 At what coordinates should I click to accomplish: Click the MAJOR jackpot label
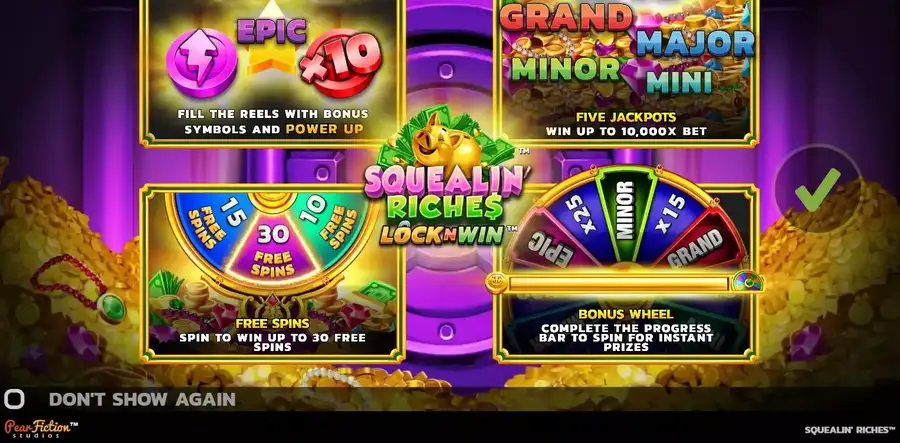695,42
